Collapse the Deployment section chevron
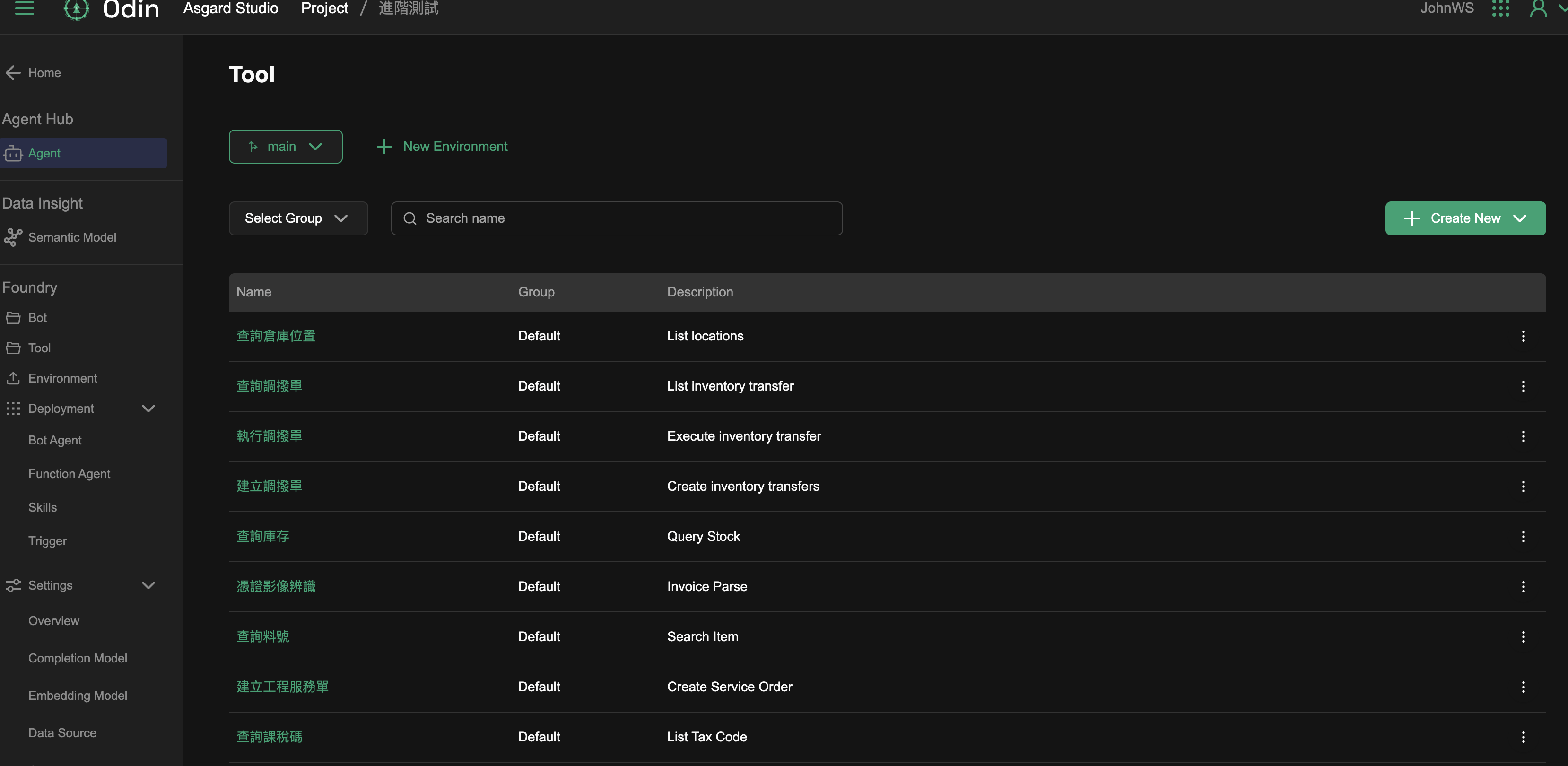The image size is (1568, 766). [x=148, y=409]
